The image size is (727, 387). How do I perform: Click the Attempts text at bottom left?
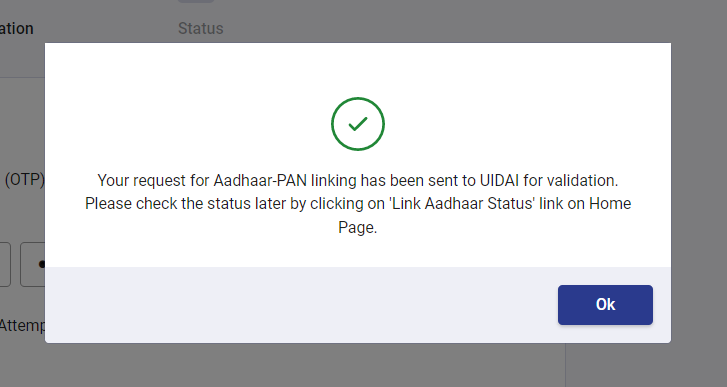tap(22, 325)
